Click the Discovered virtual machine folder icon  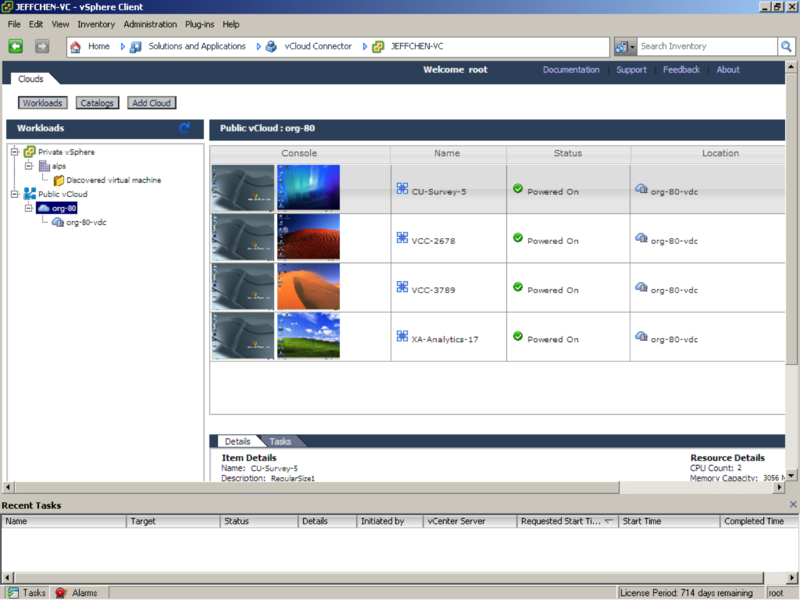point(59,180)
